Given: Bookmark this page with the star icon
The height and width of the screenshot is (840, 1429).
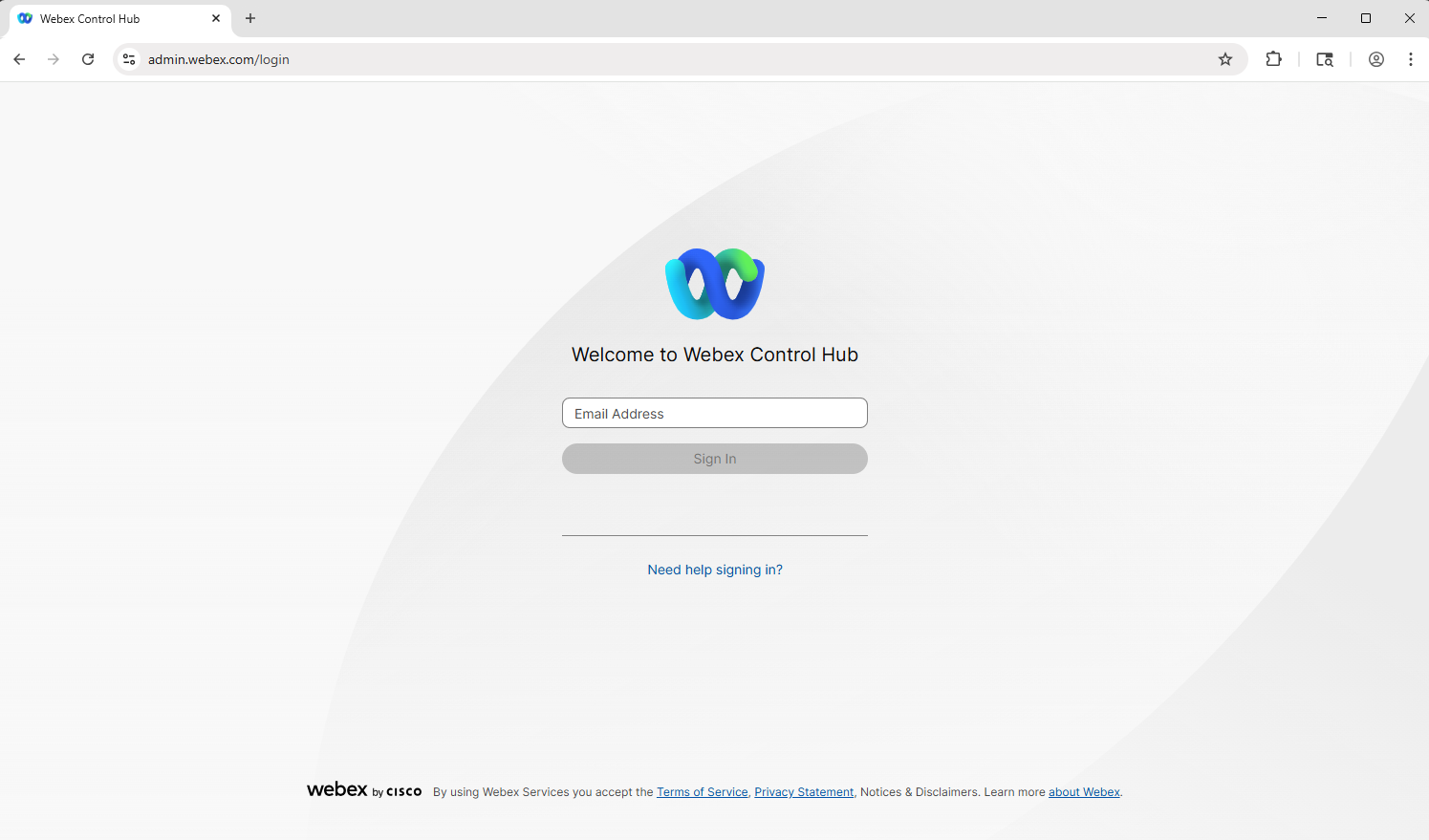Looking at the screenshot, I should pyautogui.click(x=1225, y=59).
